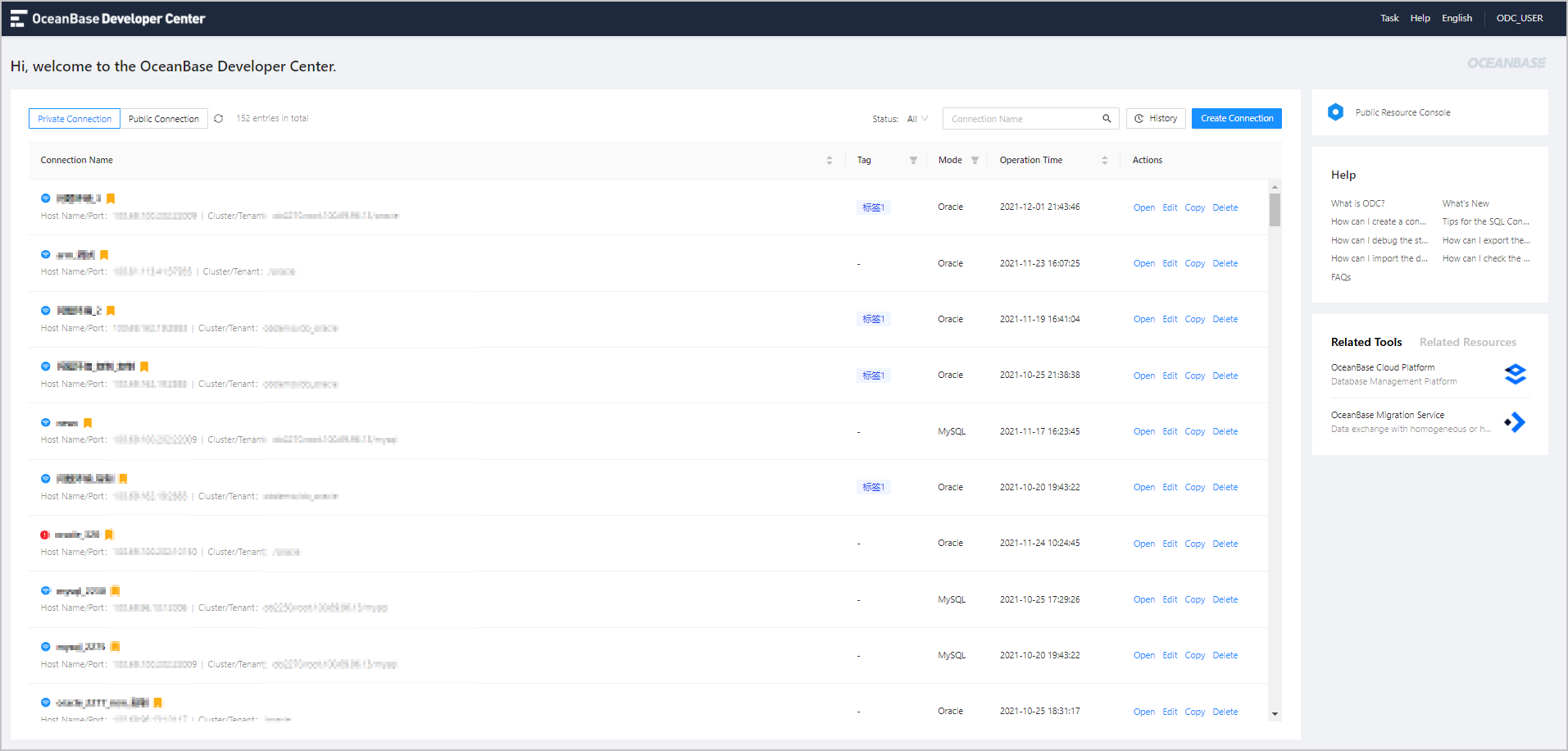
Task: Click the scrollbar down arrow of the connection list
Action: (x=1275, y=714)
